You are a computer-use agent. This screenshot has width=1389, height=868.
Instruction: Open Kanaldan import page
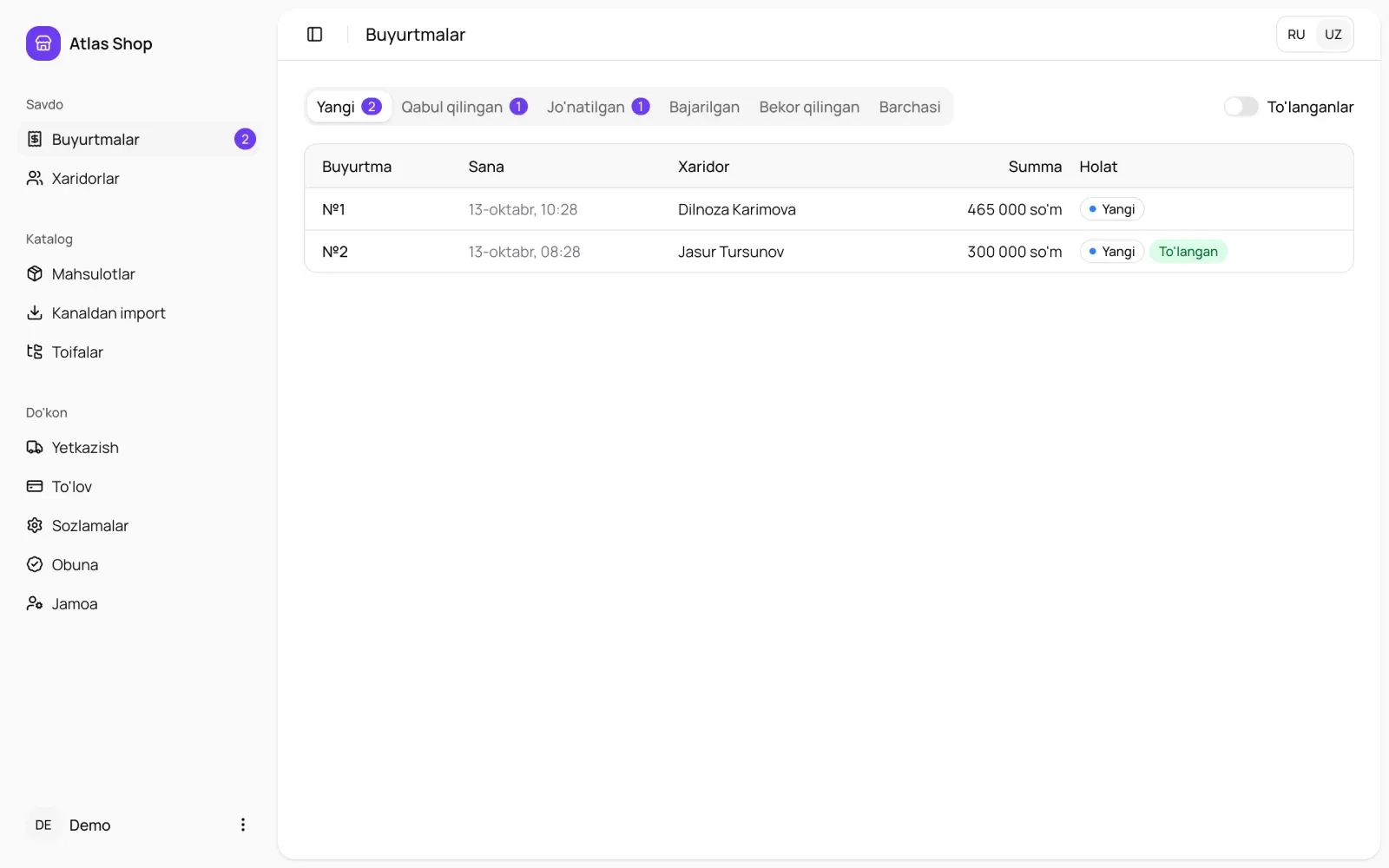[x=139, y=312]
